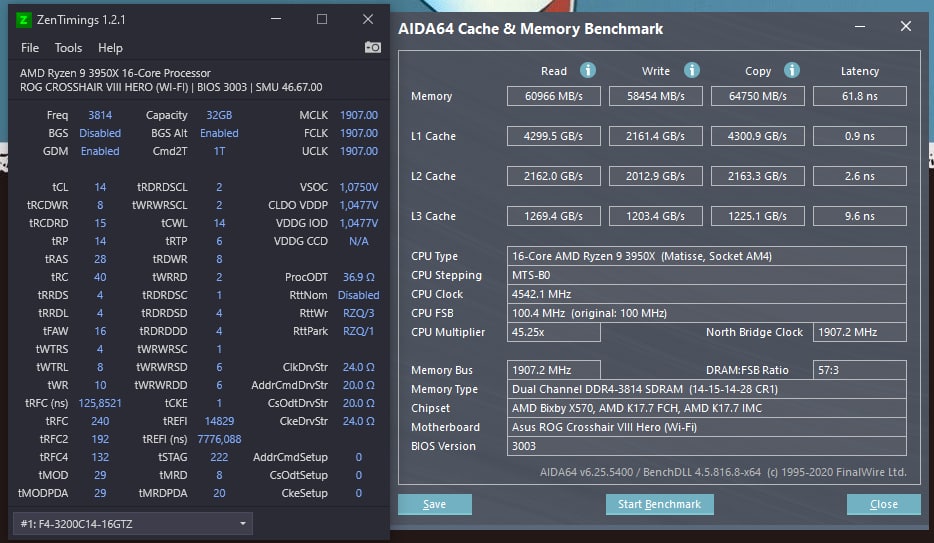The width and height of the screenshot is (934, 543).
Task: Click the CPU Clock field 4542.1 MHz
Action: coord(706,294)
